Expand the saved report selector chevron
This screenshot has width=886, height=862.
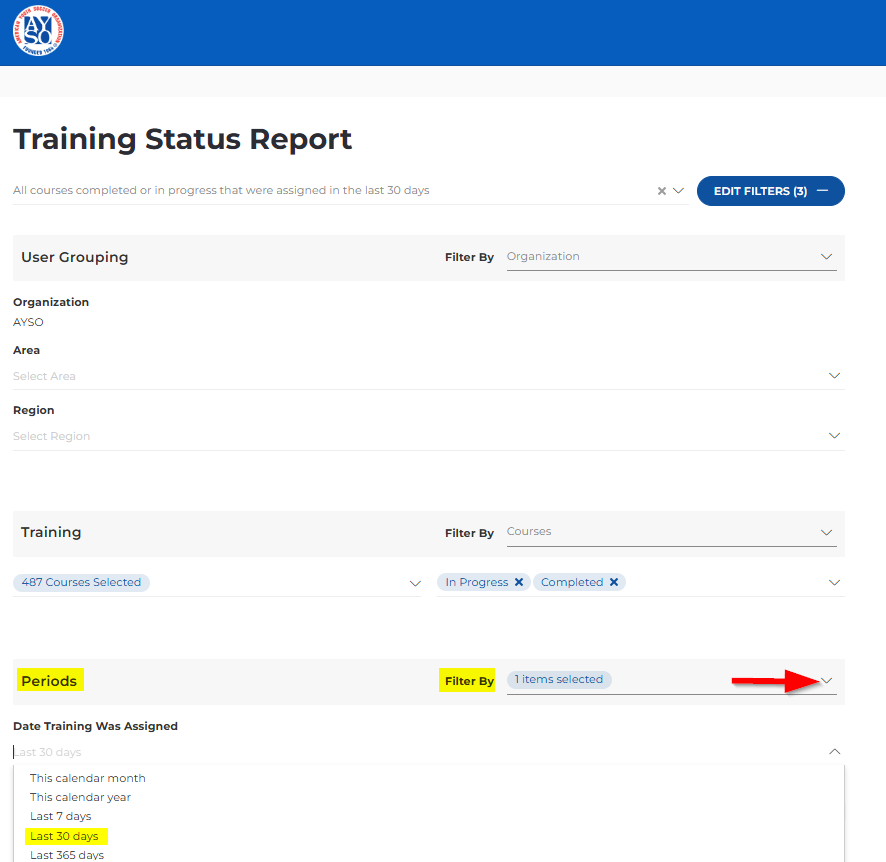pos(678,191)
